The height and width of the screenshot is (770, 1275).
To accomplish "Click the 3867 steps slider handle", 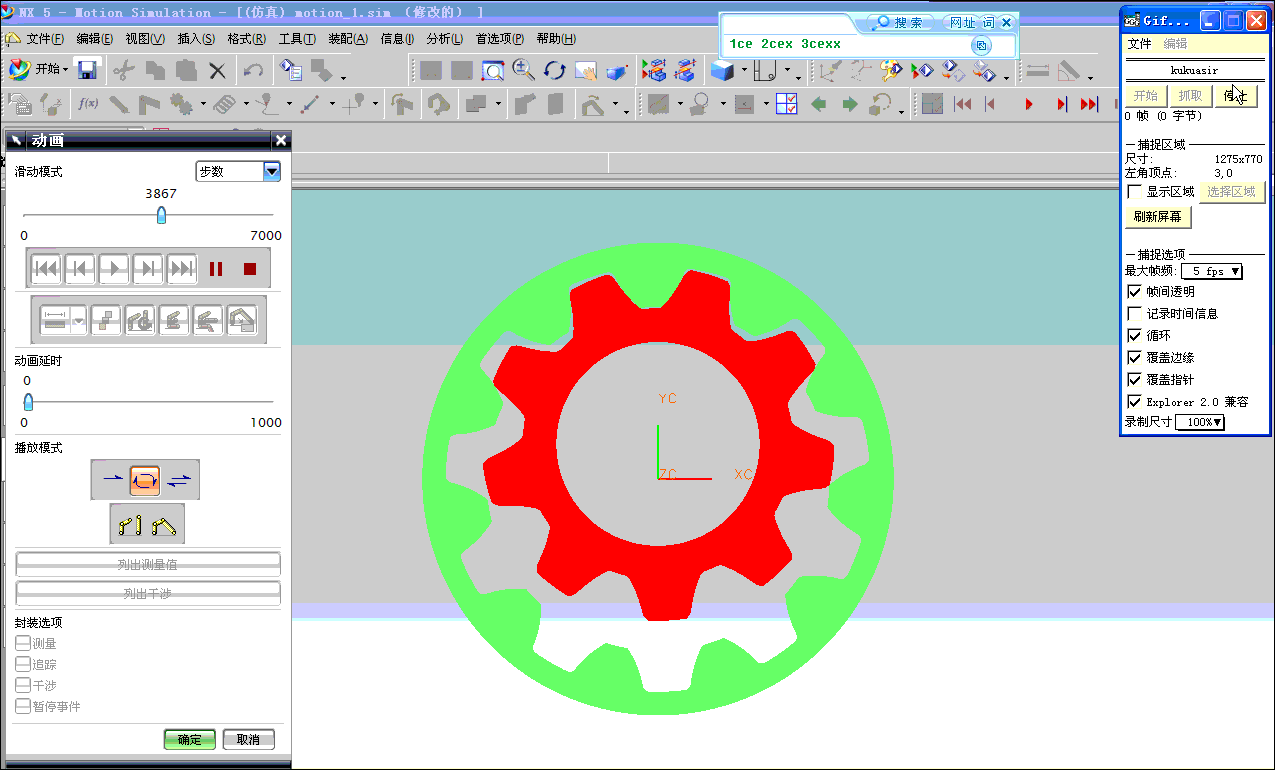I will click(x=161, y=215).
